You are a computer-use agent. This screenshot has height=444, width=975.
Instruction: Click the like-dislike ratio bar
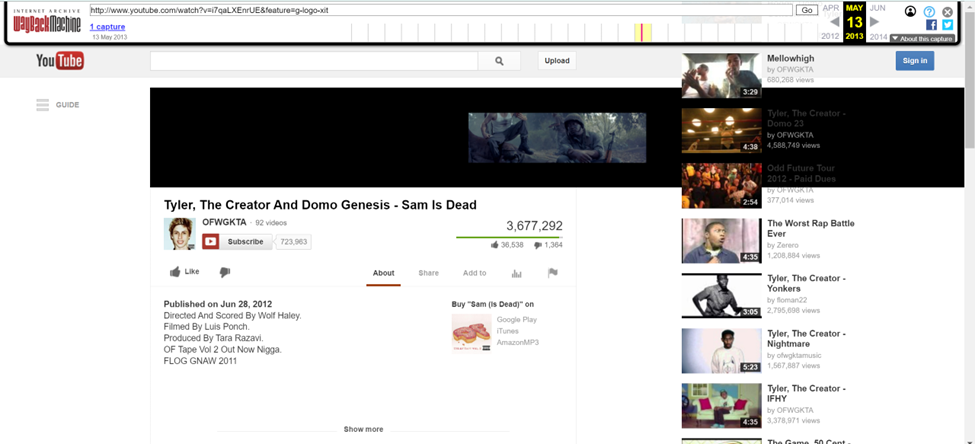click(x=509, y=237)
